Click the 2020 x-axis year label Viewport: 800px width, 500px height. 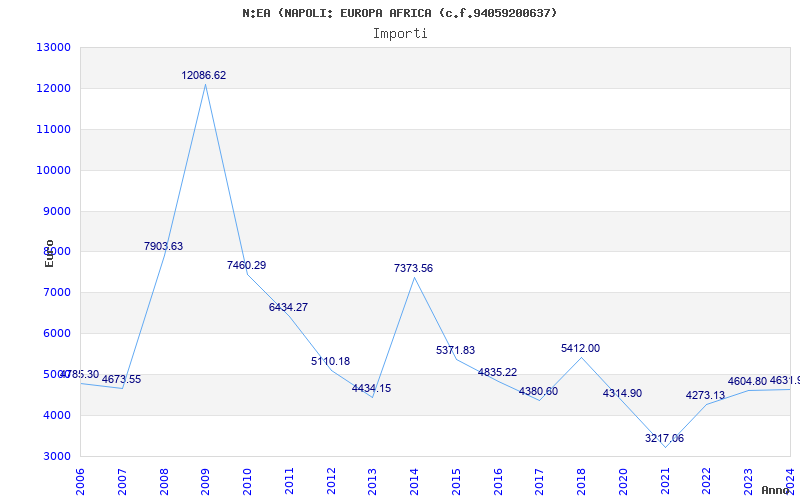[x=623, y=481]
